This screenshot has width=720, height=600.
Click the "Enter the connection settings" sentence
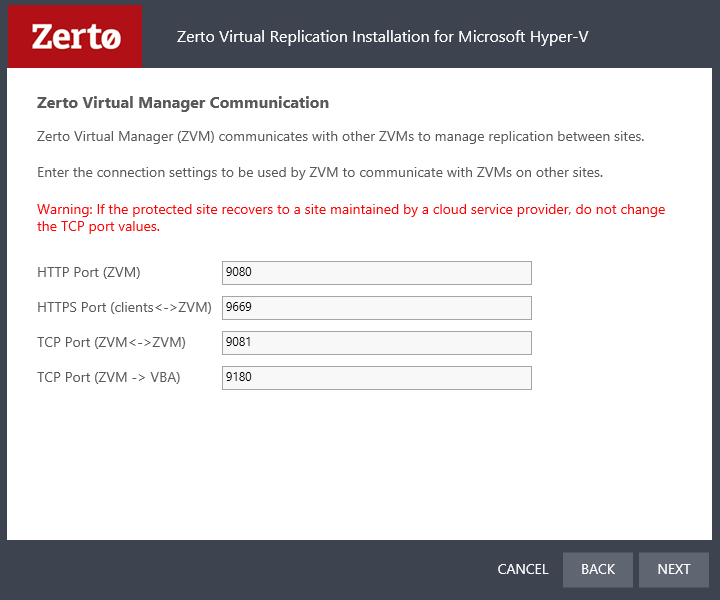coord(320,173)
